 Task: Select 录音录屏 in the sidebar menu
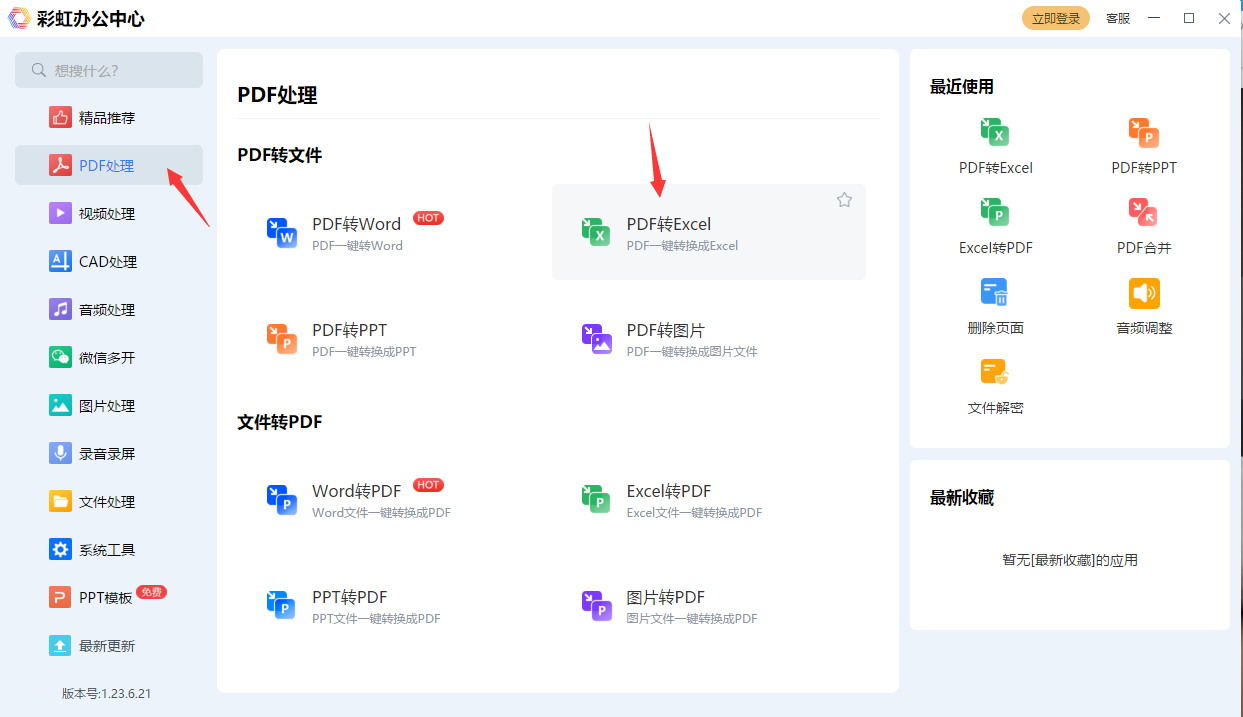(108, 454)
